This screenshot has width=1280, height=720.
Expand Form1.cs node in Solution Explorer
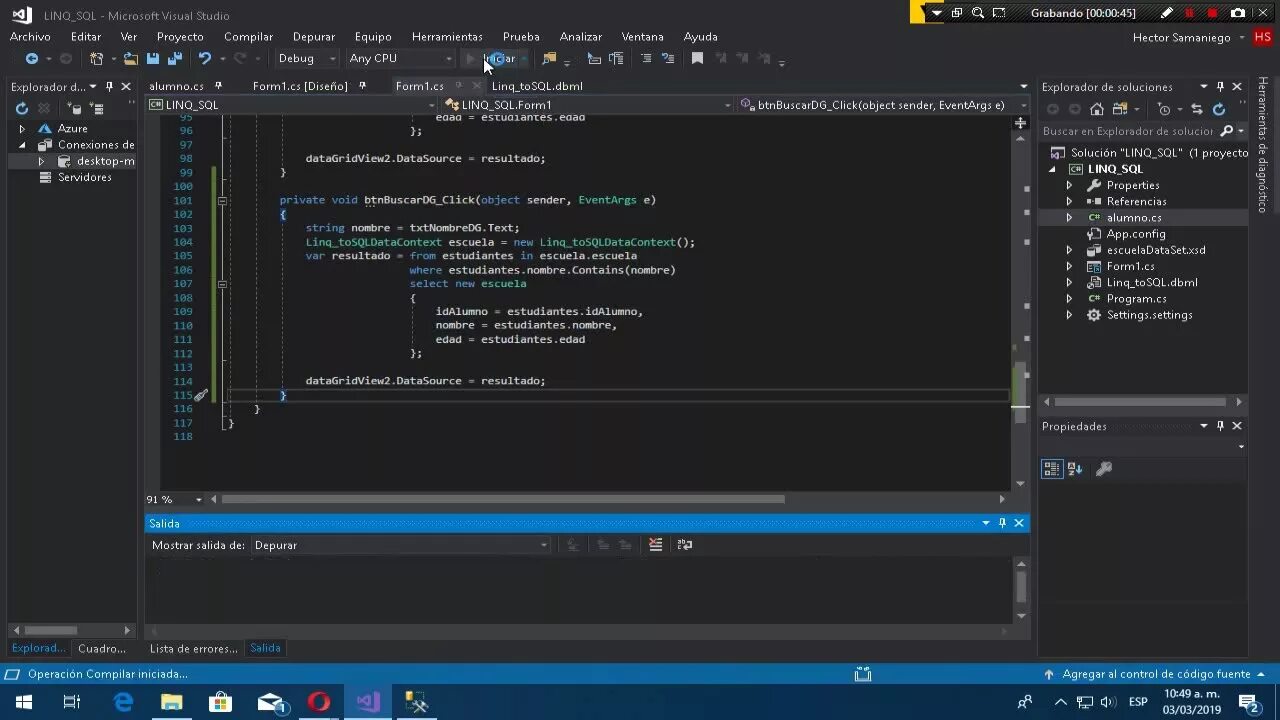click(1069, 267)
